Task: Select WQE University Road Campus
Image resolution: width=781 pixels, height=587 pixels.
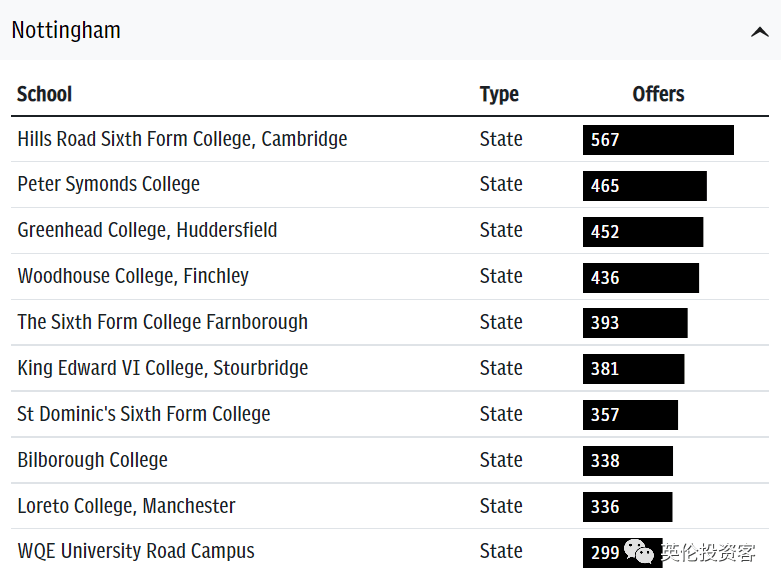Action: [135, 551]
